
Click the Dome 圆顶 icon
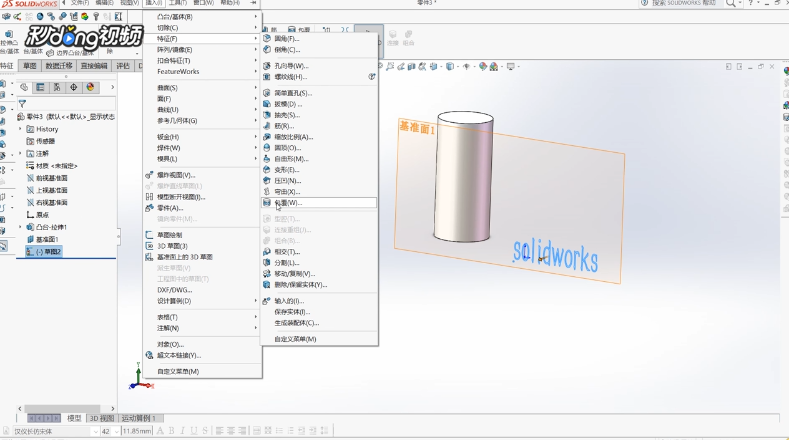(267, 148)
